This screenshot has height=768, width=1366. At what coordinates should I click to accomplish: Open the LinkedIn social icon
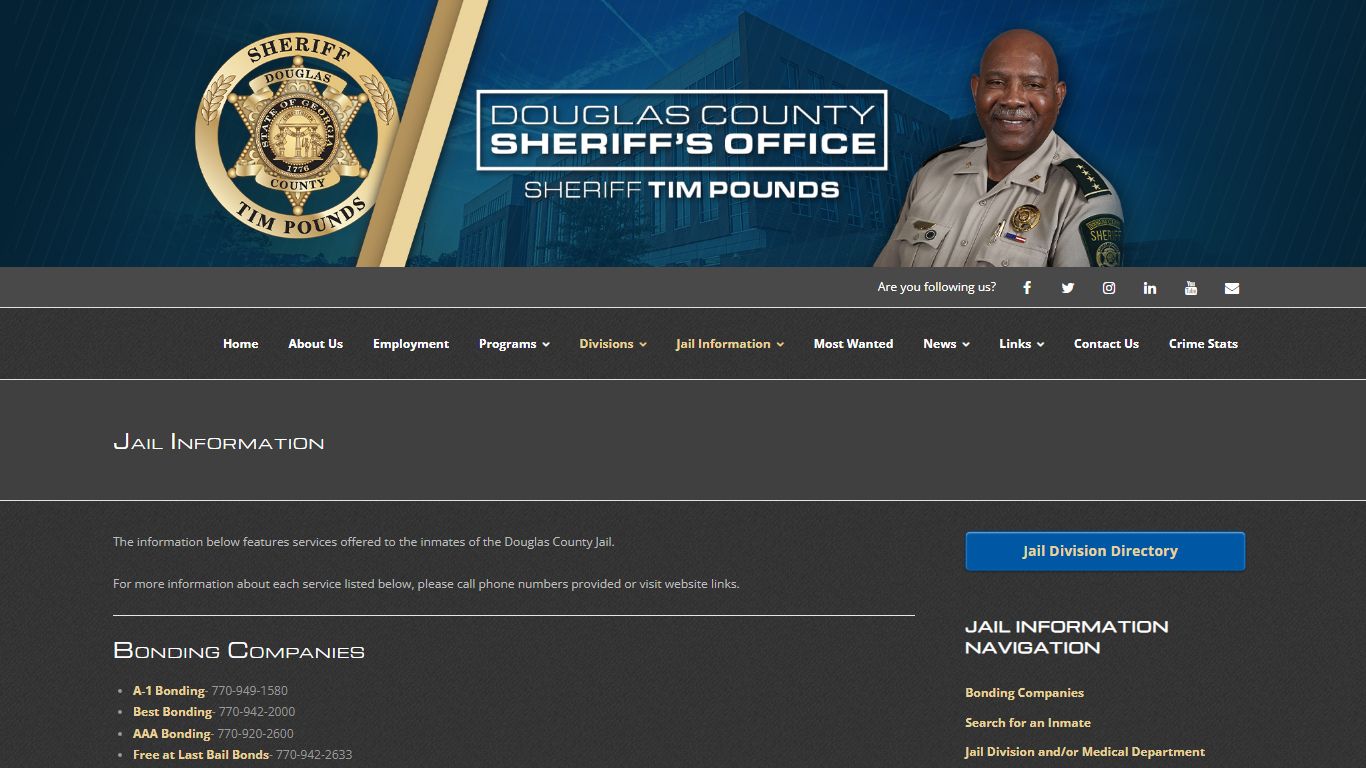point(1150,288)
